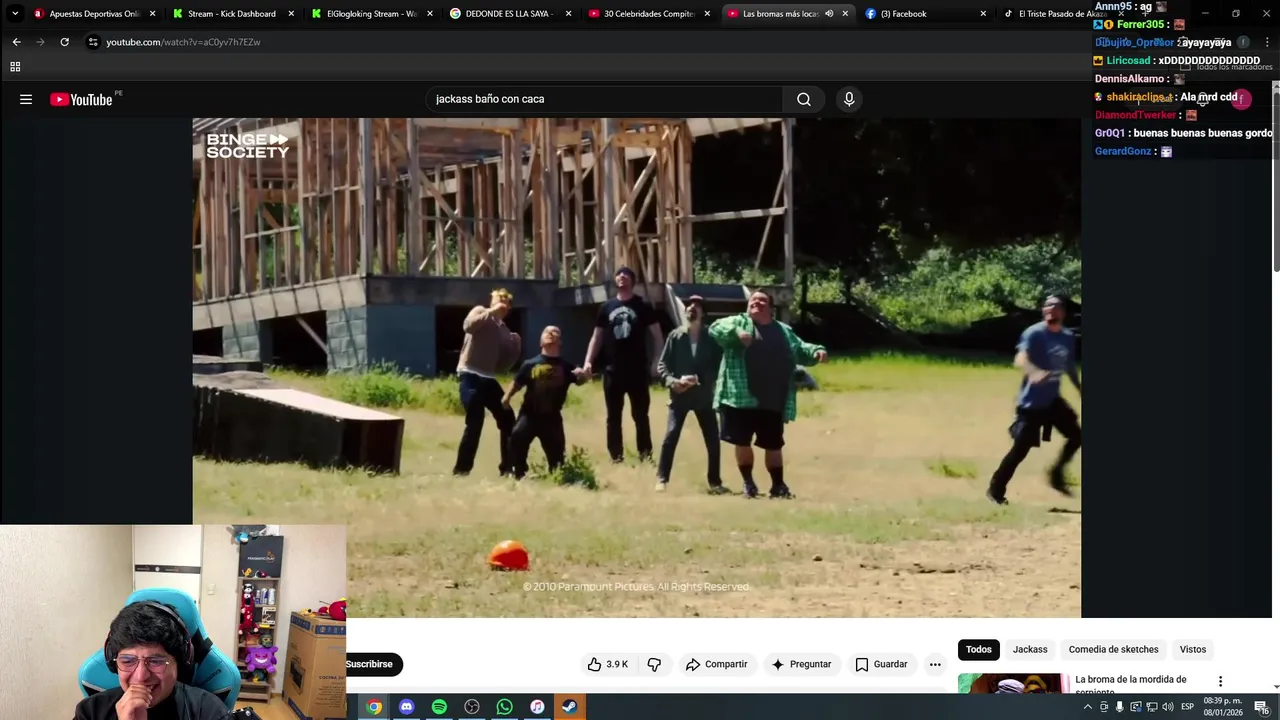Open network status icon in system tray
The width and height of the screenshot is (1280, 720).
tap(1150, 707)
